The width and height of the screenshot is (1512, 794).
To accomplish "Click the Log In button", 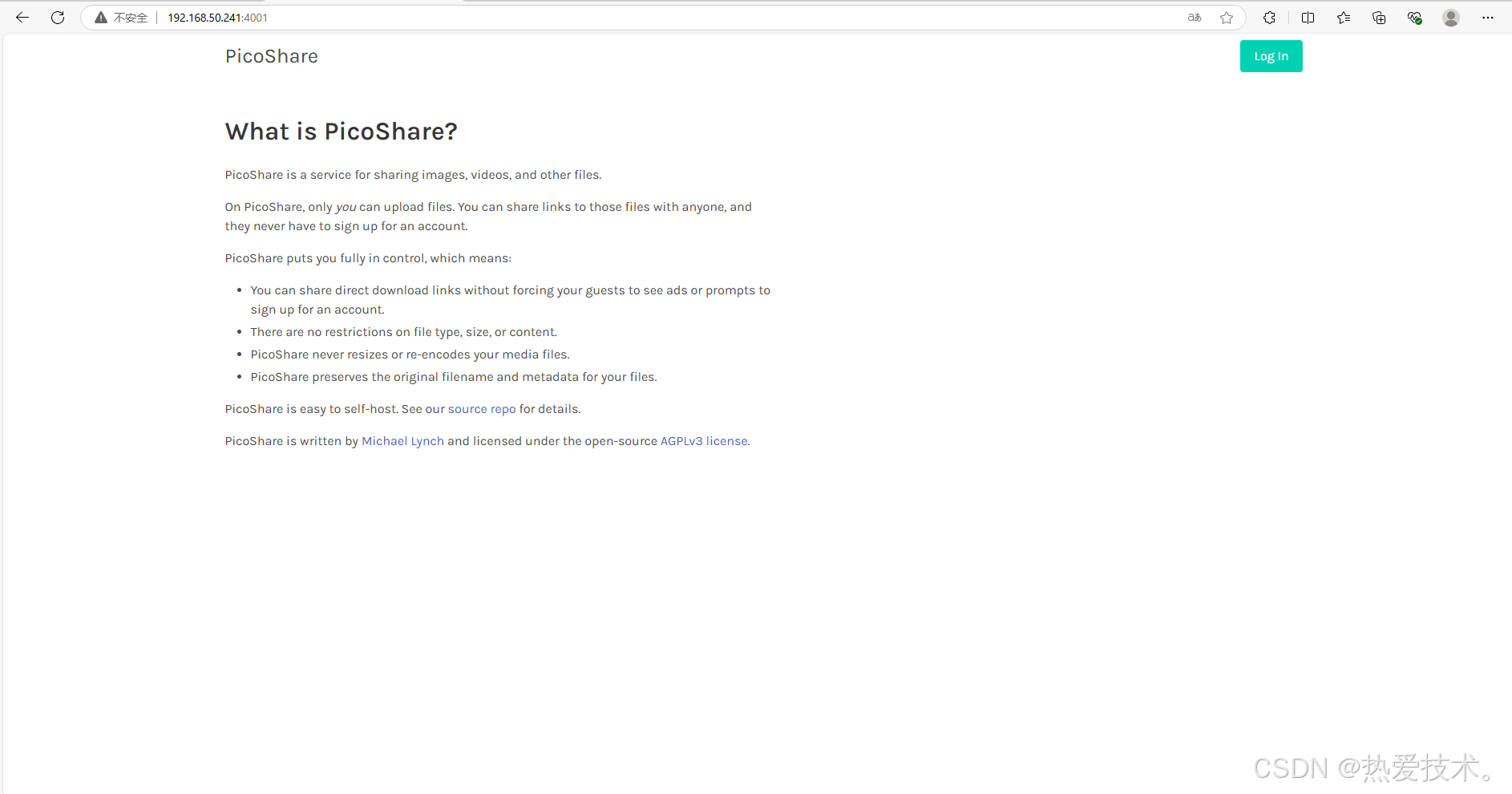I will (1271, 56).
